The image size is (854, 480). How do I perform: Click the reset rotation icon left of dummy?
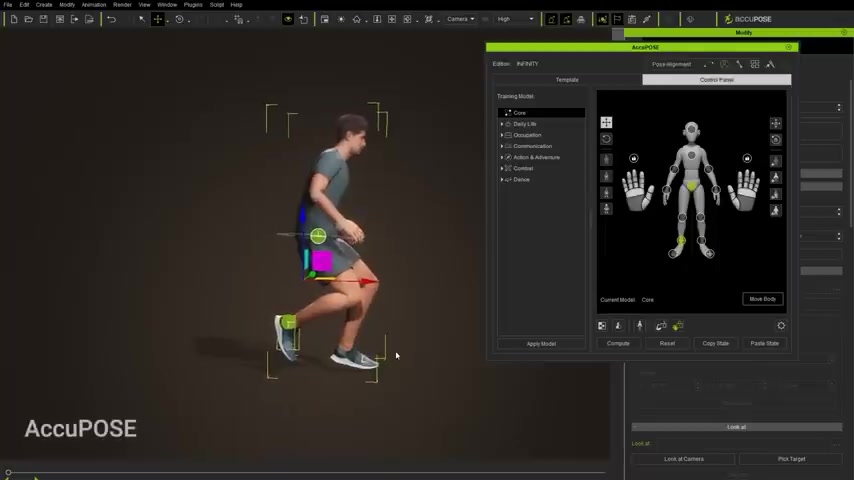coord(606,139)
